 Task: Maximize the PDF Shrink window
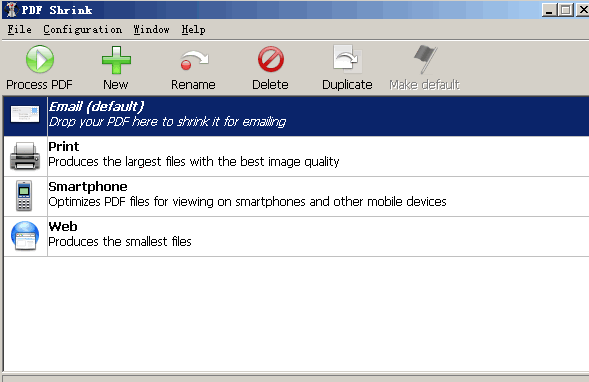pos(566,9)
